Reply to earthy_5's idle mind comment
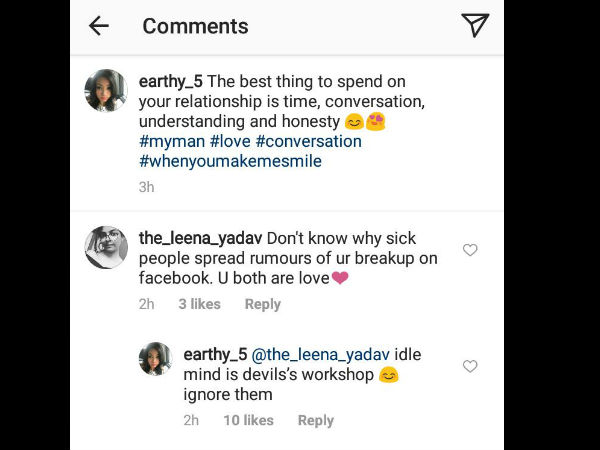The image size is (600, 450). (316, 421)
